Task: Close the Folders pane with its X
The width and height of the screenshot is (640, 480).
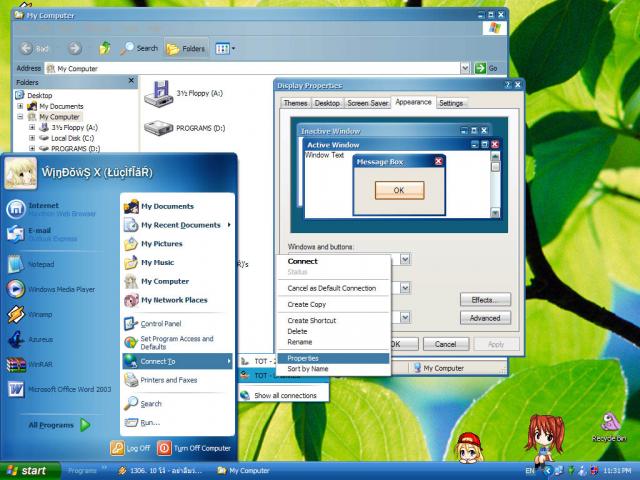Action: click(131, 81)
